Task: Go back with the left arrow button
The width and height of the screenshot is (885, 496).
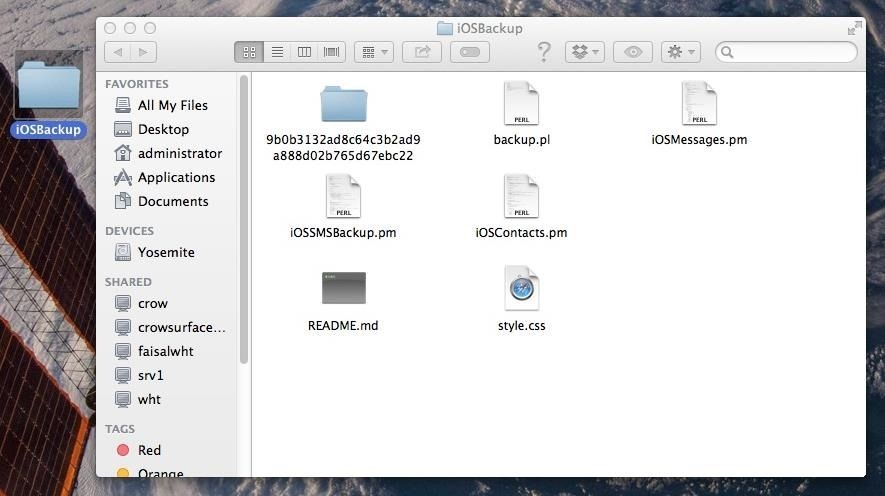Action: pos(118,52)
